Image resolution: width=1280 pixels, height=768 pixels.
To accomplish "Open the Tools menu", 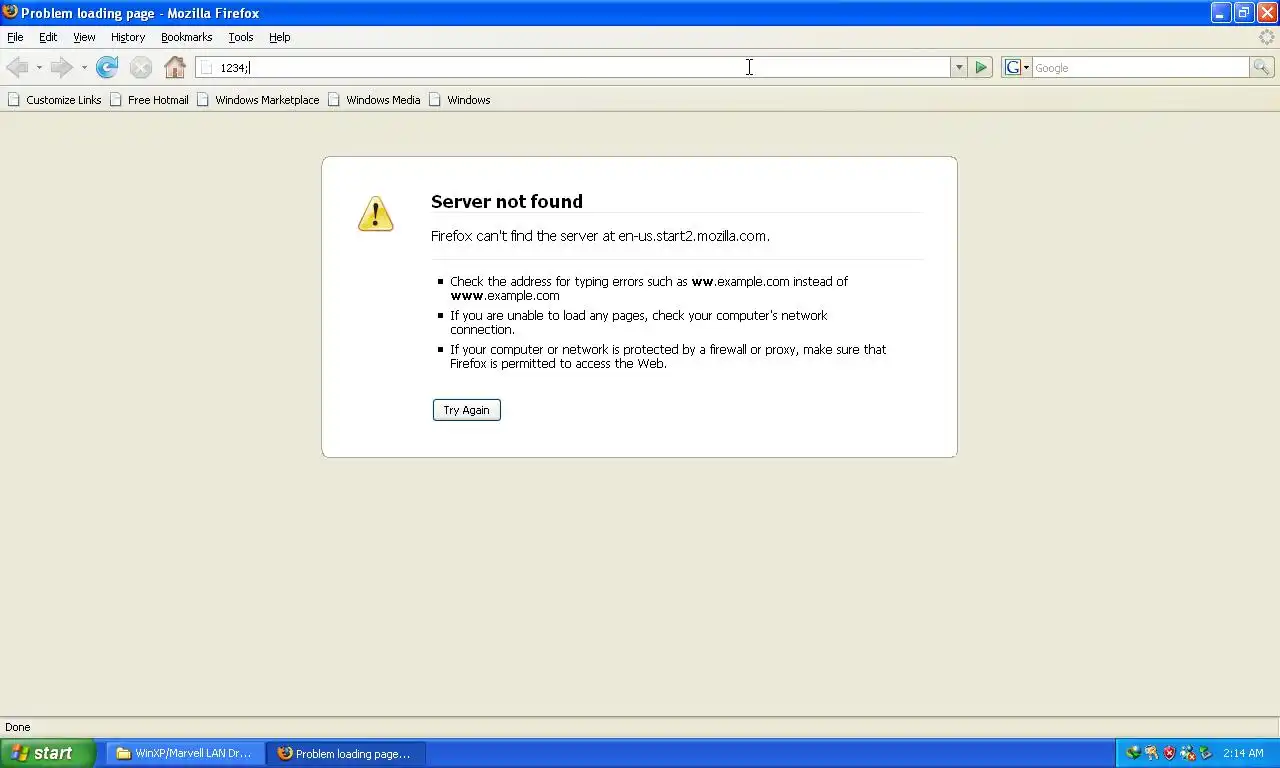I will pyautogui.click(x=241, y=37).
